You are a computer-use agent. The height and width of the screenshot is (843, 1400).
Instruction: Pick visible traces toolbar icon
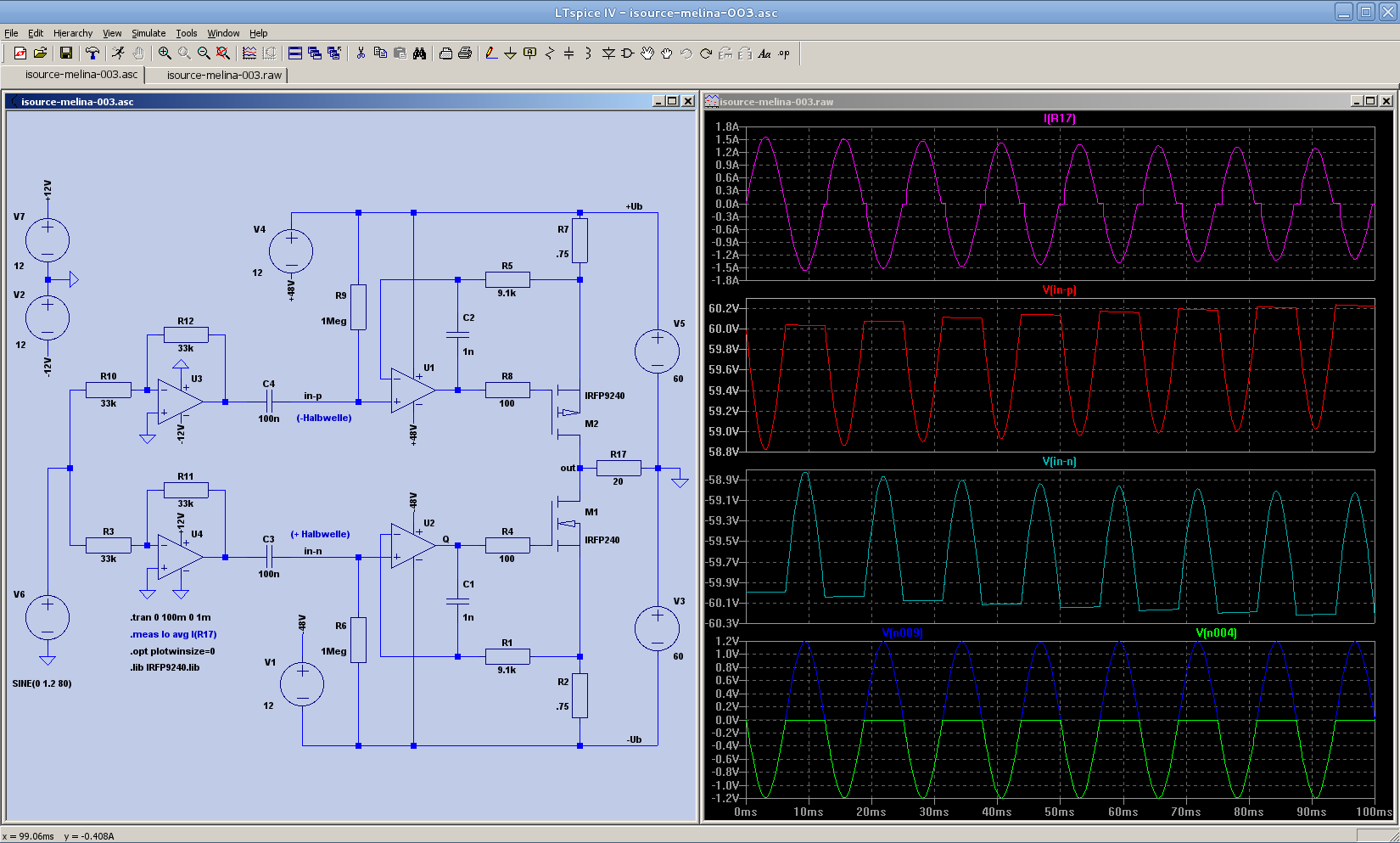[249, 53]
